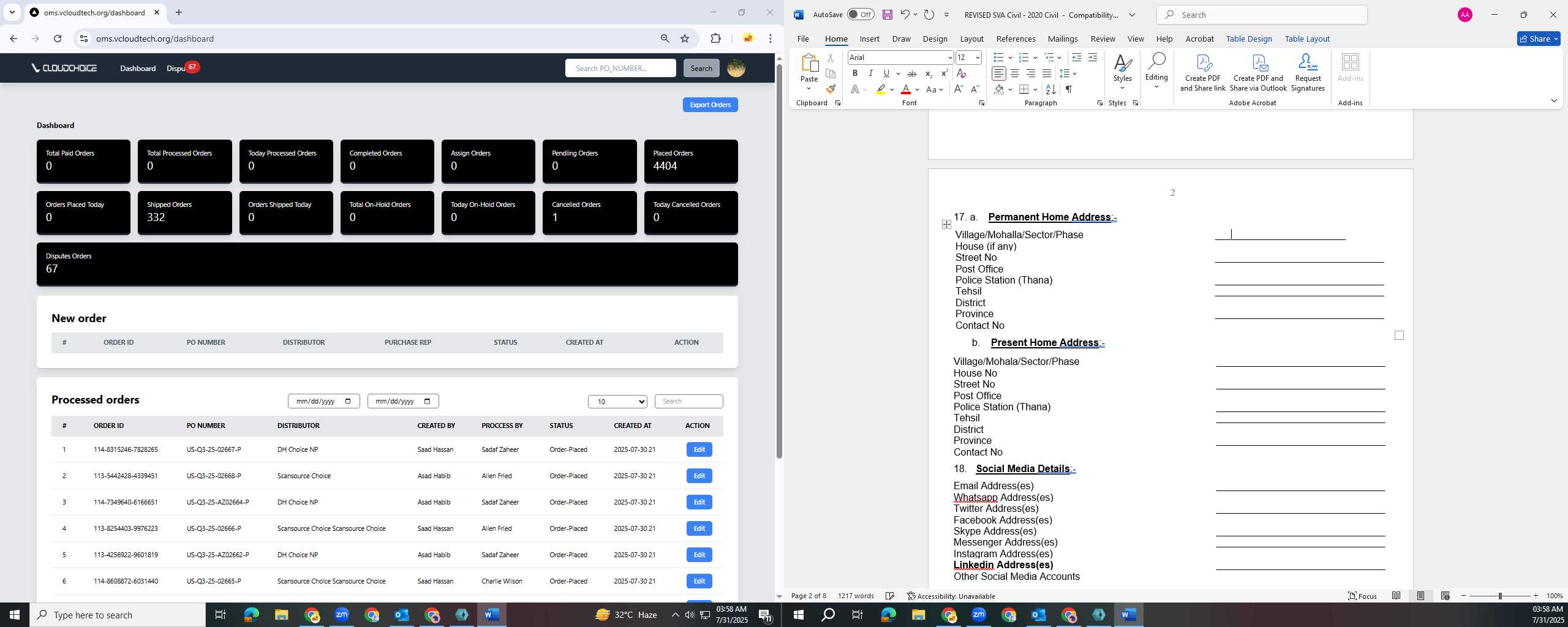Toggle bold formatting in Word ribbon
1568x627 pixels.
tap(855, 73)
